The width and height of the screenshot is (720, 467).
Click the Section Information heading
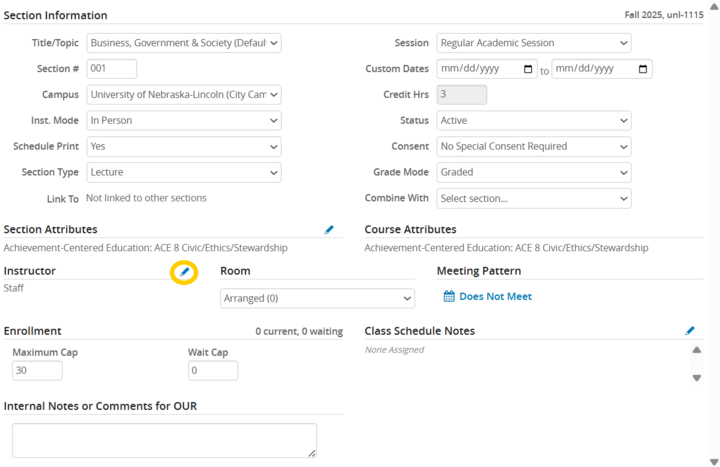(56, 16)
